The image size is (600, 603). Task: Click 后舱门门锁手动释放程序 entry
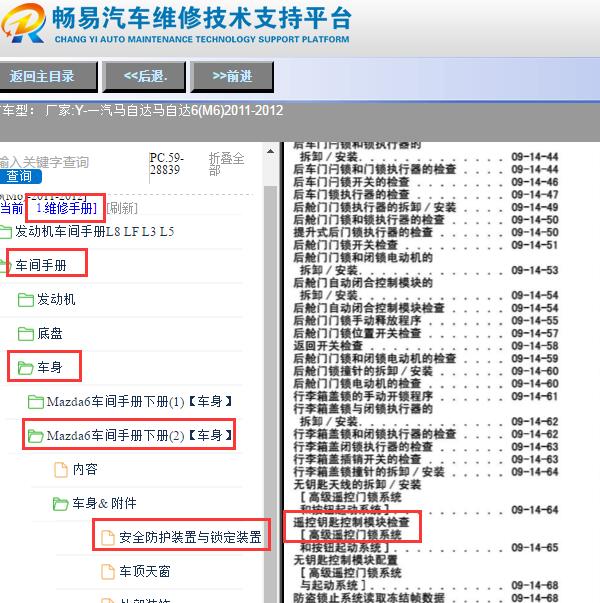[357, 320]
